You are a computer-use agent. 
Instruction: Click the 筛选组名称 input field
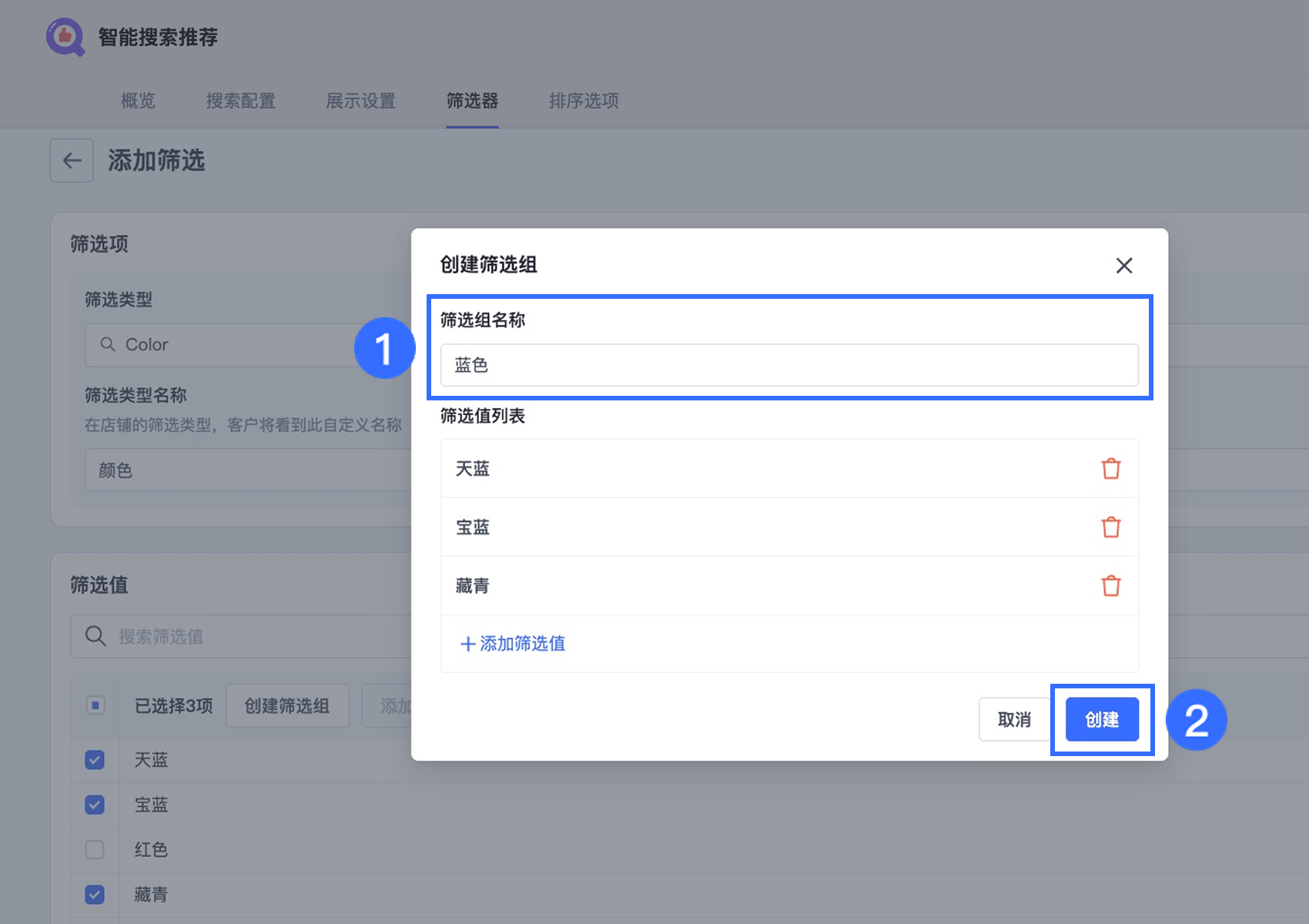point(788,365)
